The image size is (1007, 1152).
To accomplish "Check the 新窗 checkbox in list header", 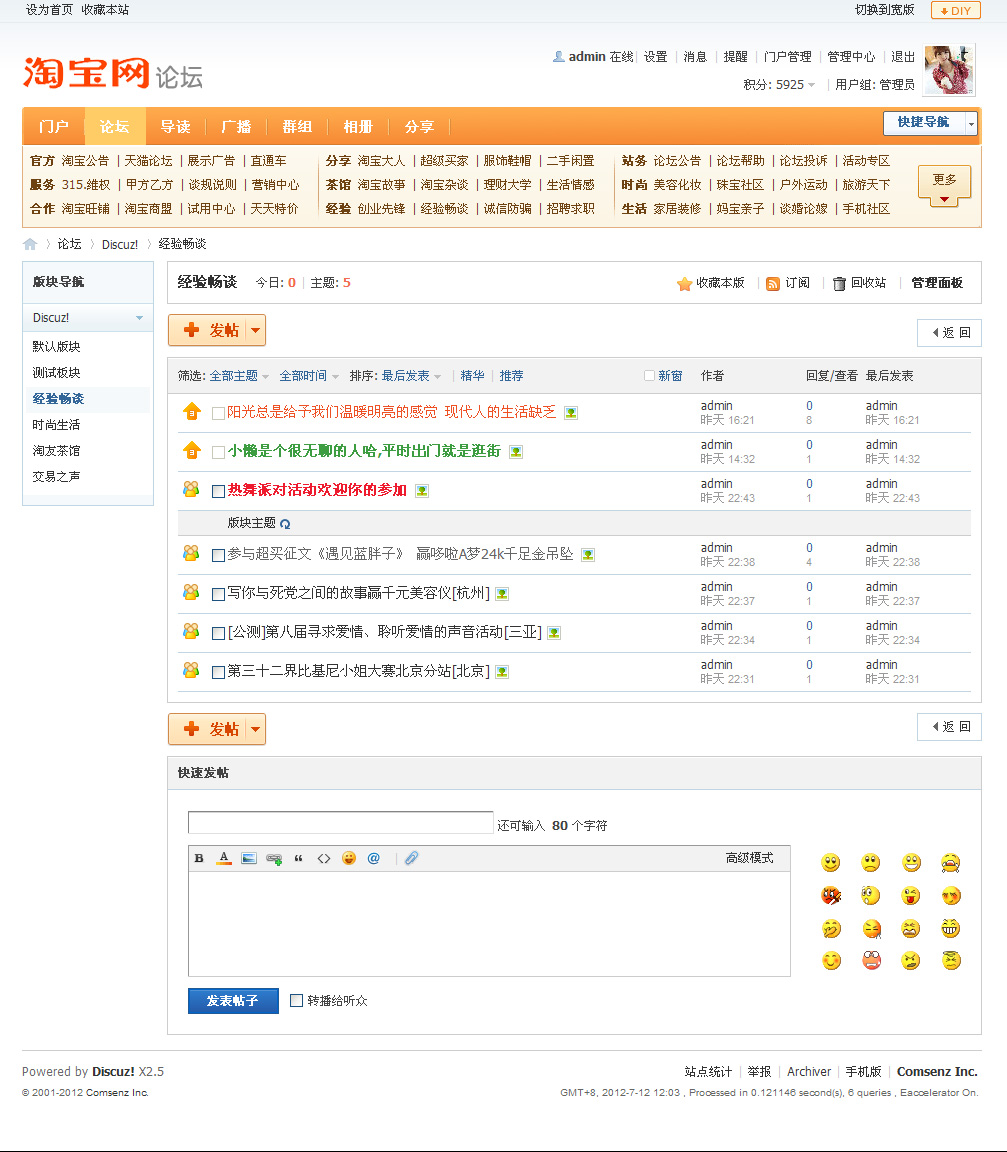I will coord(649,375).
